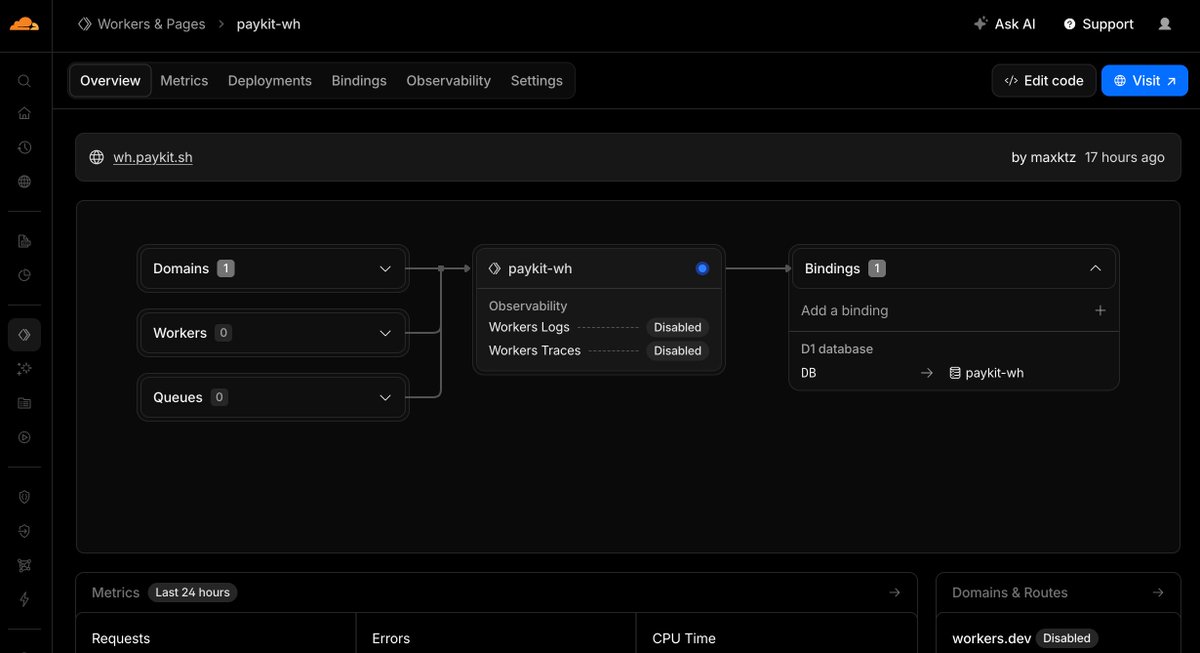Click the network nodes icon in sidebar

pyautogui.click(x=24, y=565)
